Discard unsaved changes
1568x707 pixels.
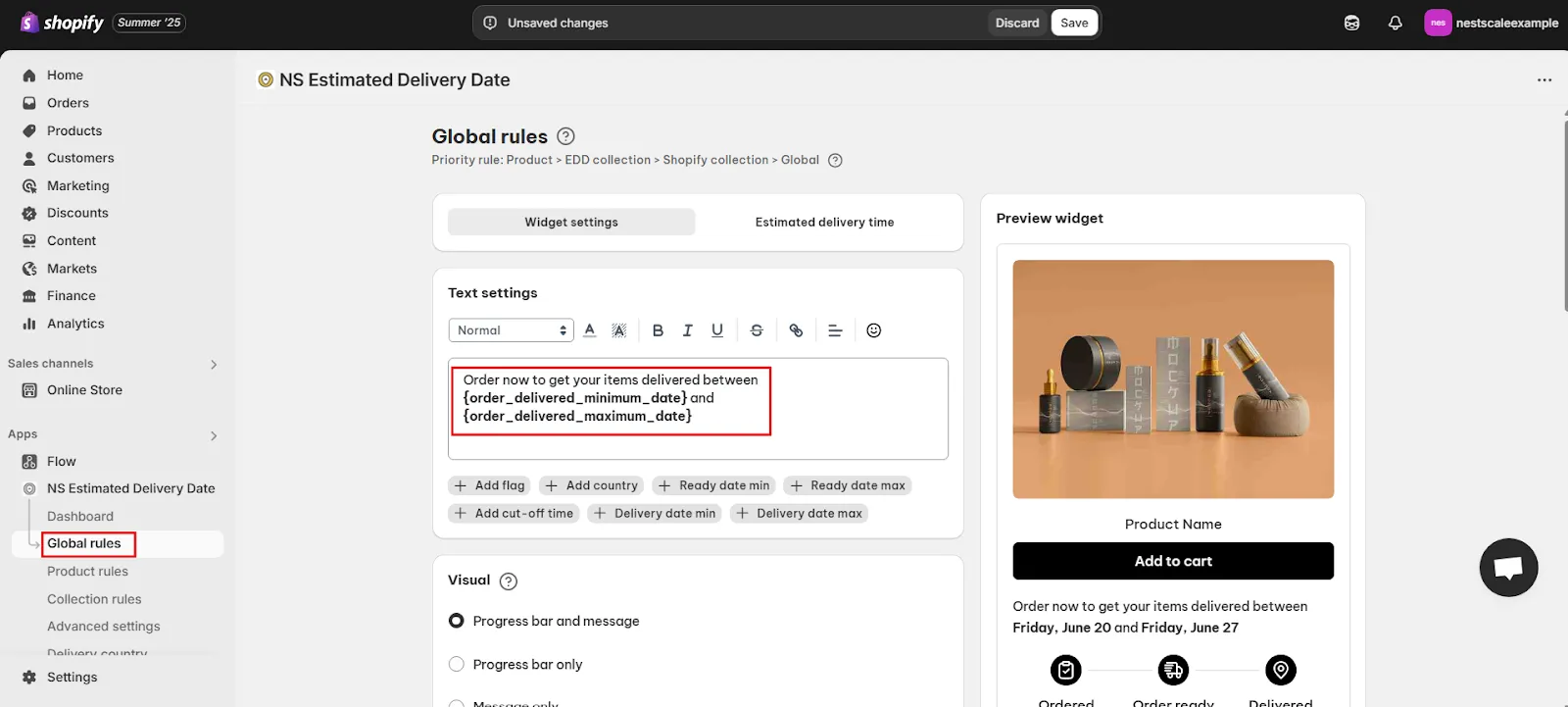1017,23
